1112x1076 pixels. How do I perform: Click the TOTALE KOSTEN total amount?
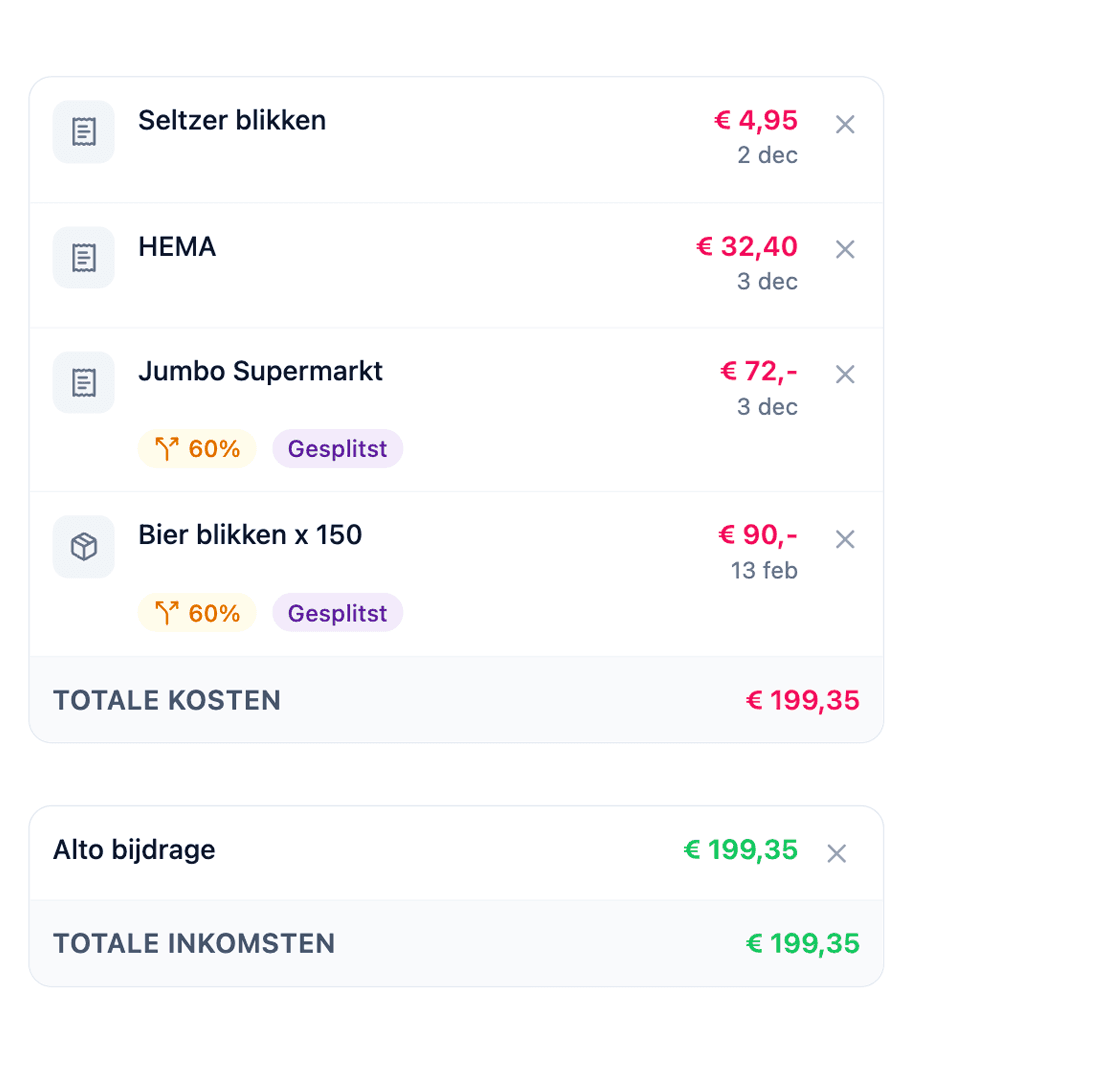pyautogui.click(x=803, y=700)
